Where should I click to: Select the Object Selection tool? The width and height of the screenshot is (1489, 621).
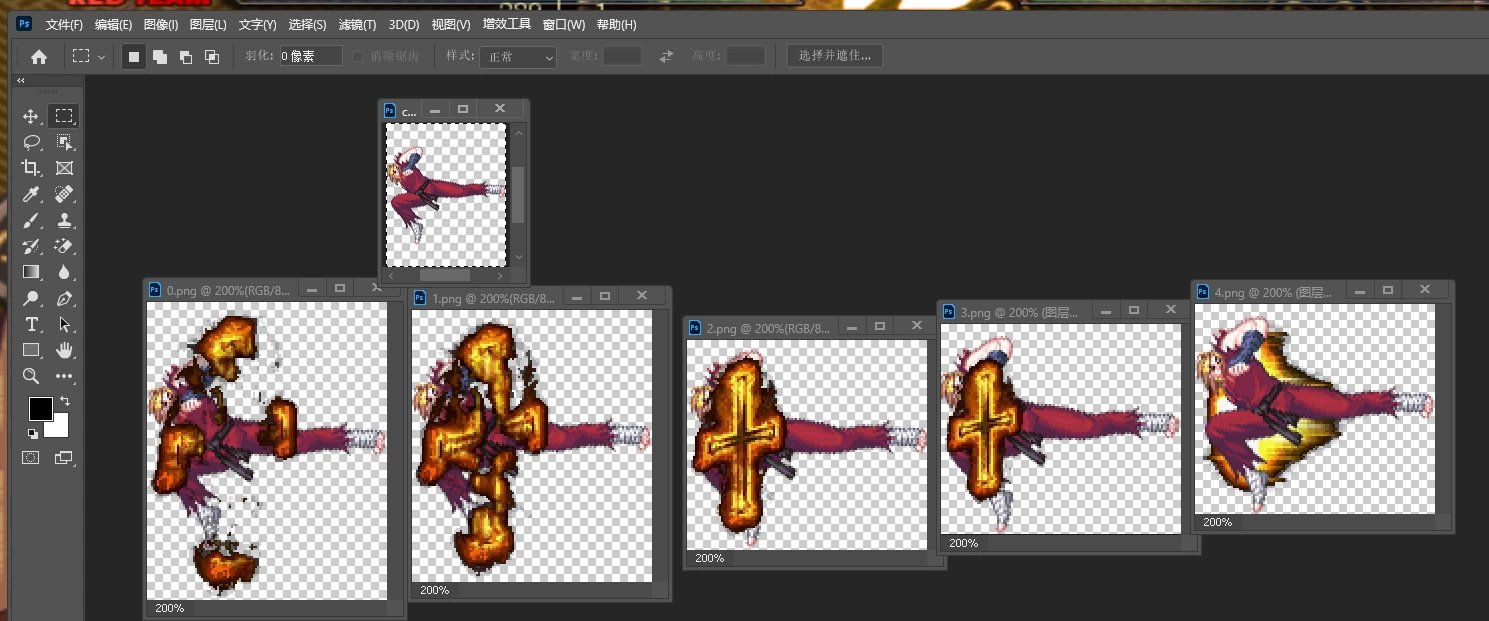(64, 142)
